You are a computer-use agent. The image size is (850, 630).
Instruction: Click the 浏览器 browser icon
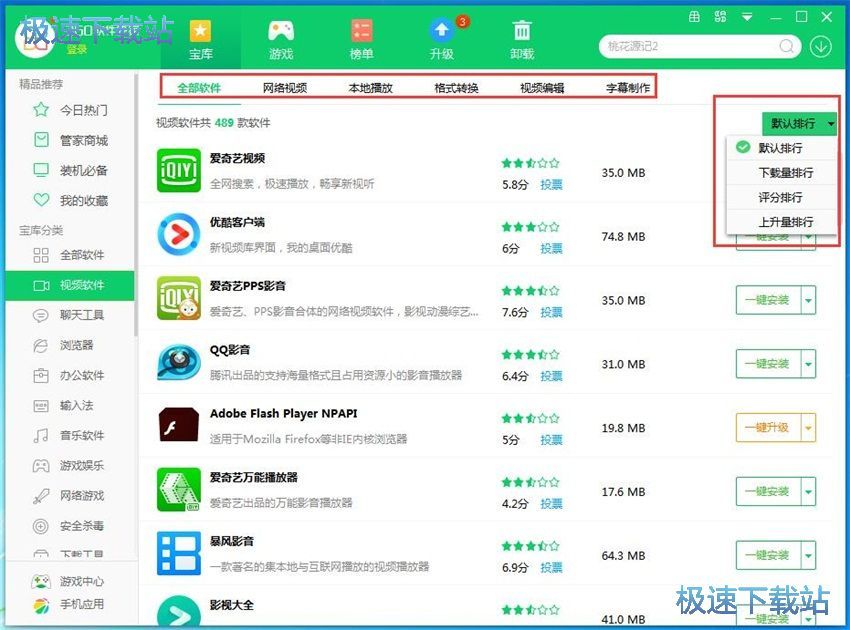[41, 345]
